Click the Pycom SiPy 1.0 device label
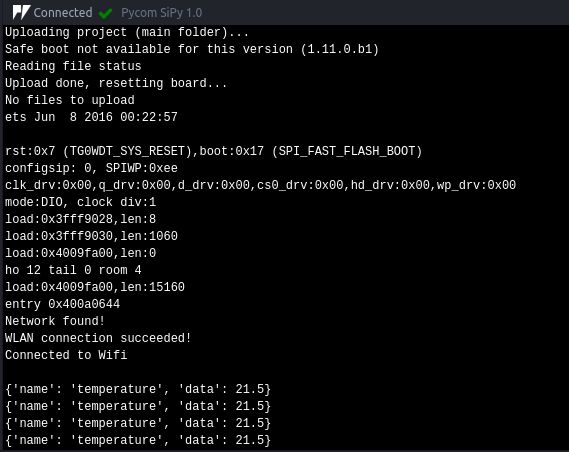This screenshot has height=452, width=569. click(x=161, y=13)
